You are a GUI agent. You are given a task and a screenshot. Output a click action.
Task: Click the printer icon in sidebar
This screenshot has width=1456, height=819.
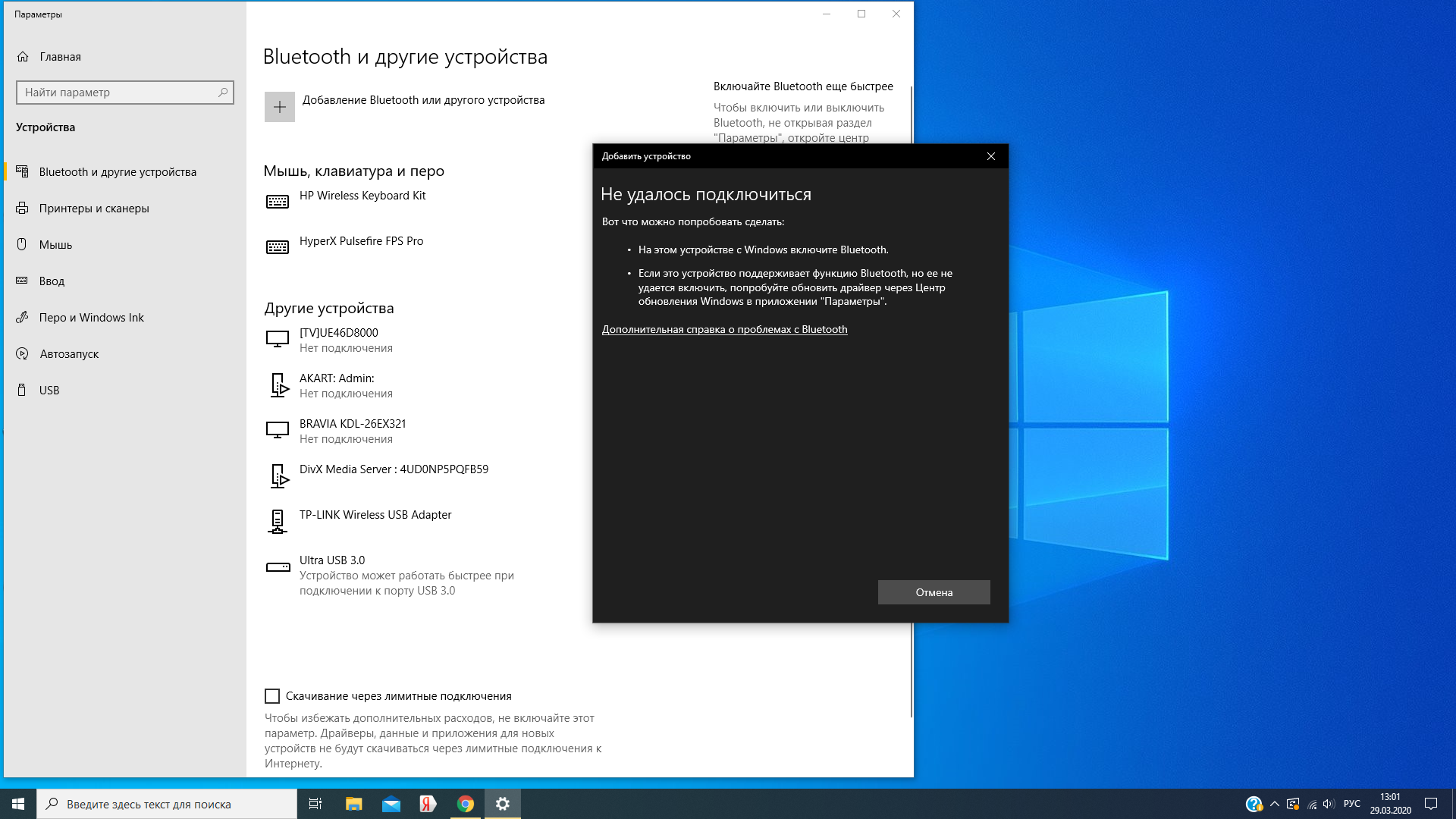point(22,208)
